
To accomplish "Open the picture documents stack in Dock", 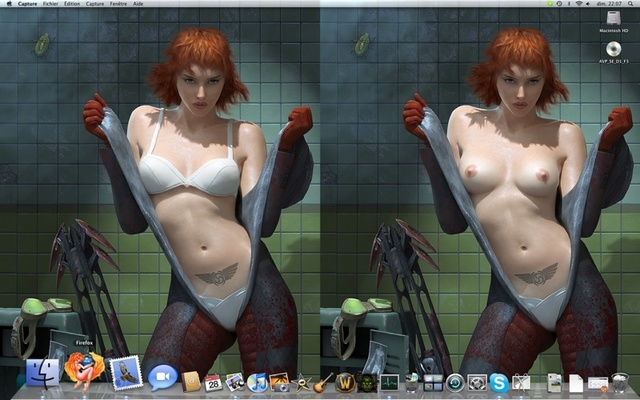I will point(554,383).
